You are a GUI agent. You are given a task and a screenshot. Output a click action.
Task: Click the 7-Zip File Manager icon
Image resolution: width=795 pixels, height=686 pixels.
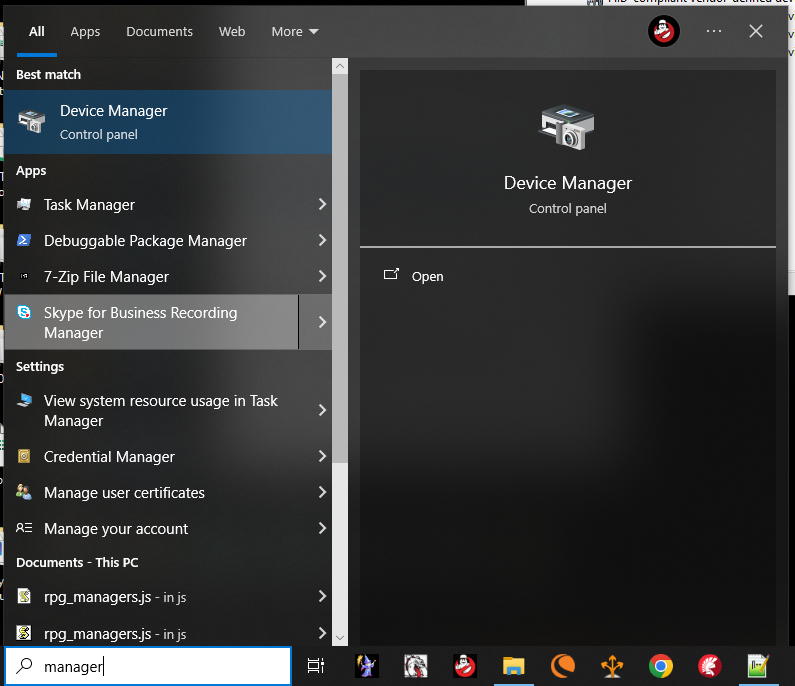(24, 276)
